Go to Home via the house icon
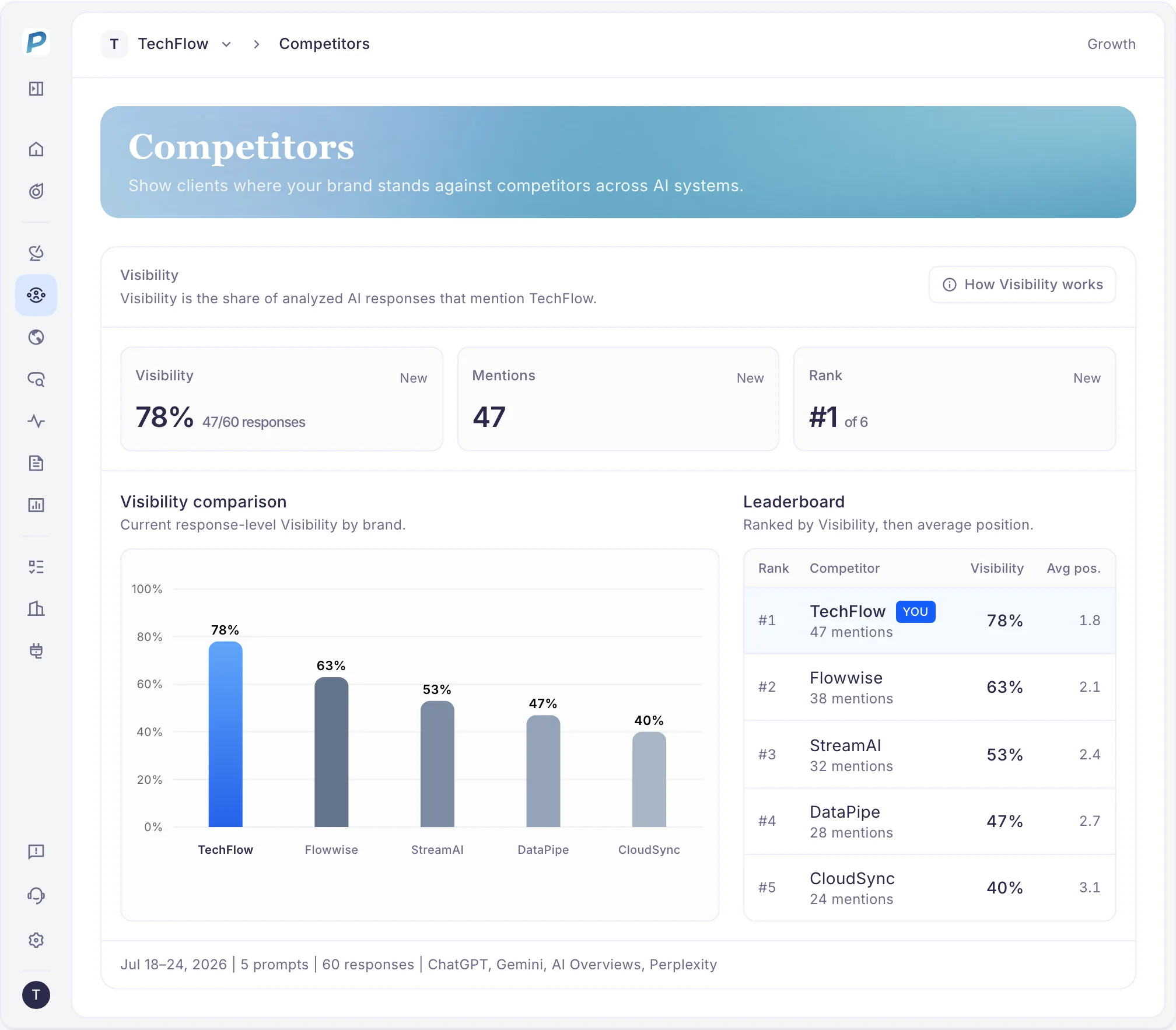The image size is (1176, 1030). click(36, 149)
